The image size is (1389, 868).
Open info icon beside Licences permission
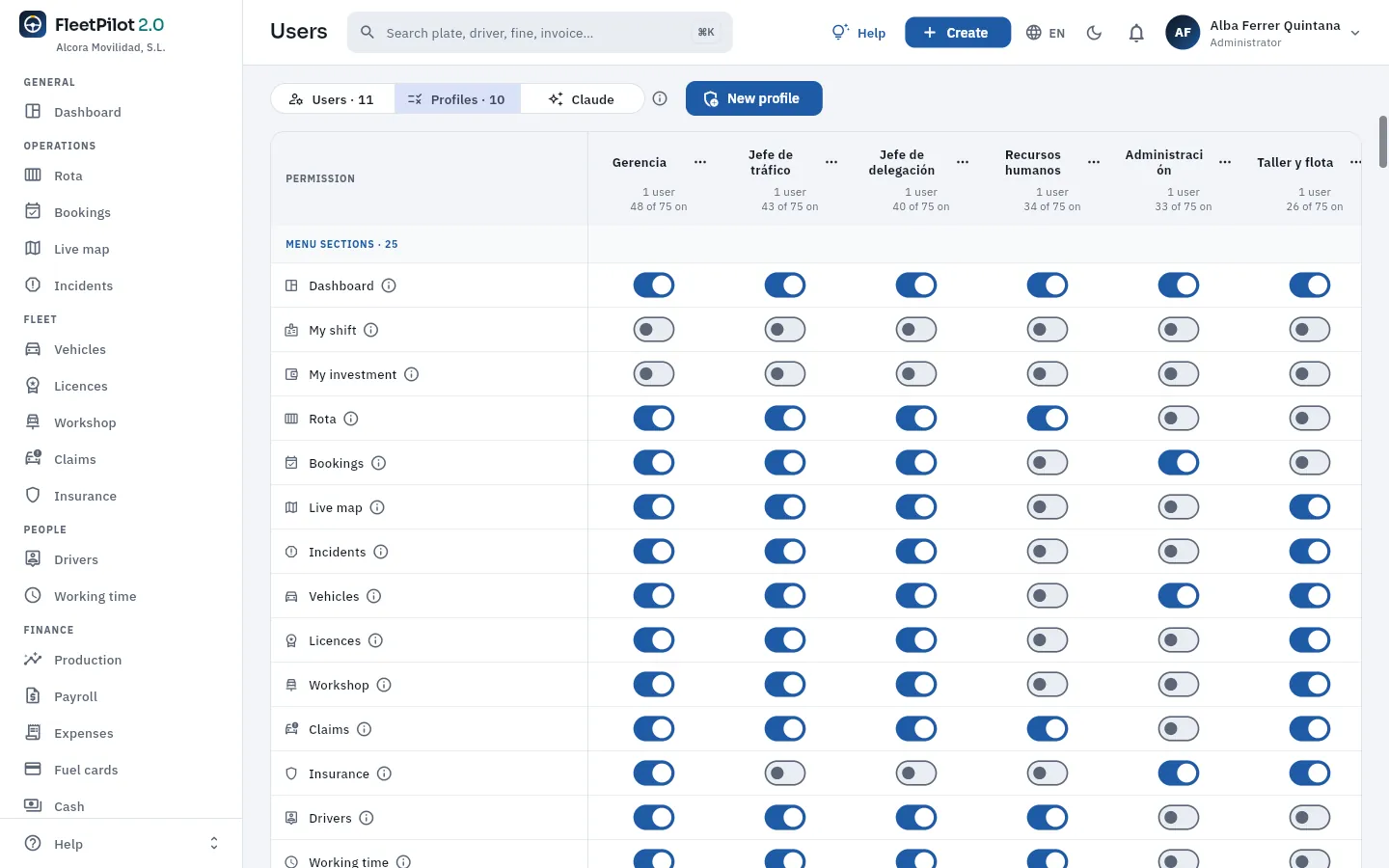click(376, 640)
